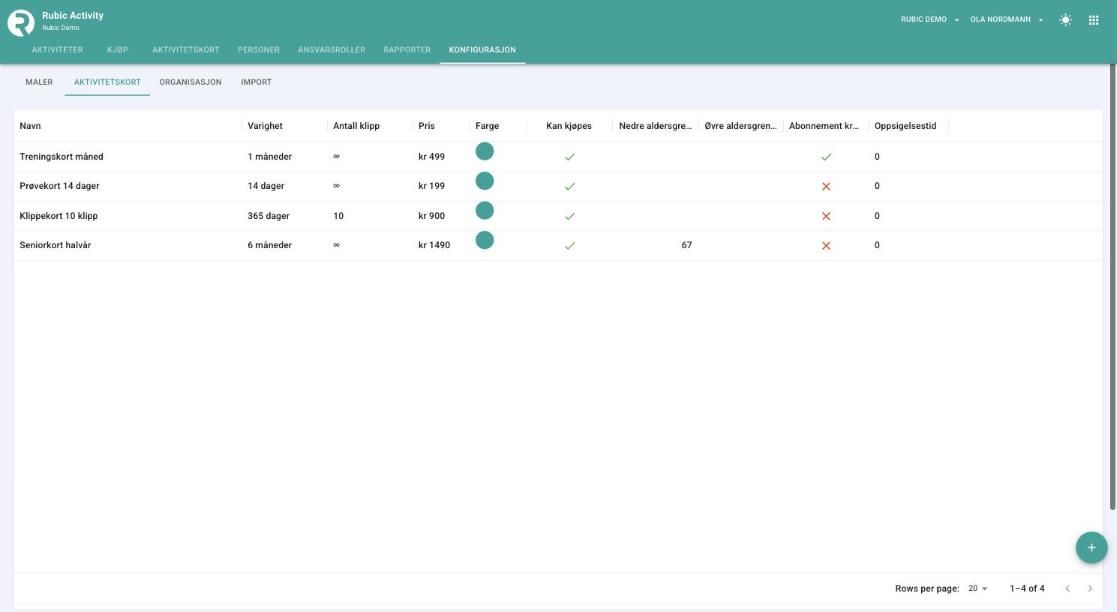Open the OLA NORDMANN user menu
This screenshot has width=1117, height=612.
[x=1007, y=20]
